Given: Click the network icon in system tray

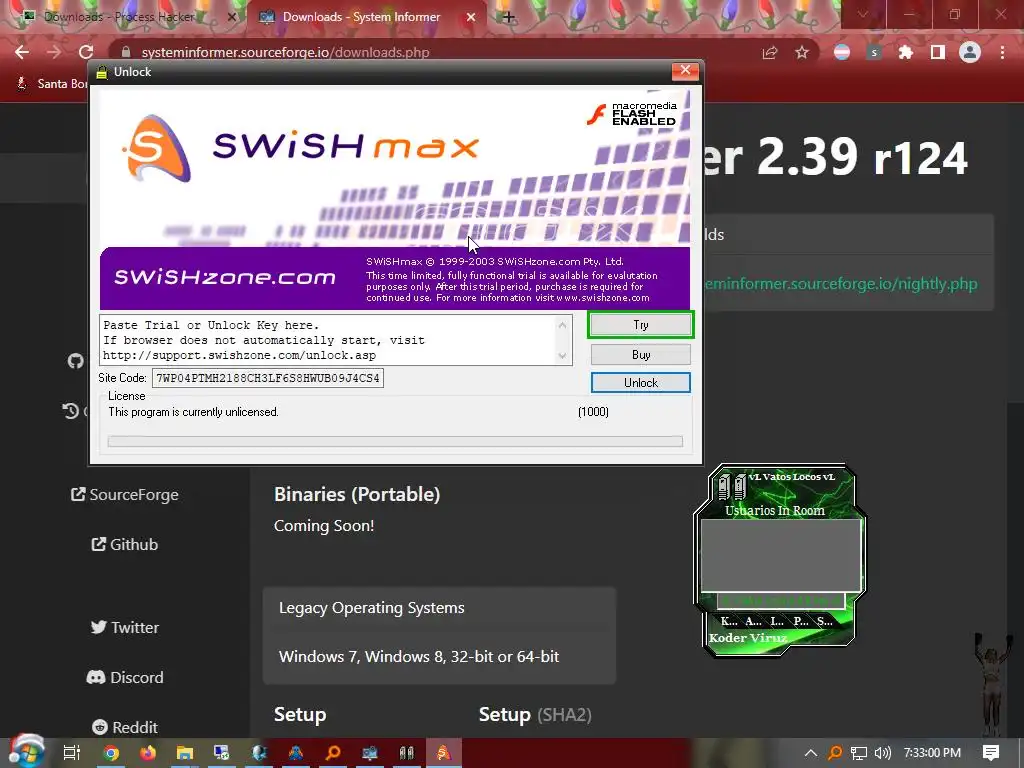Looking at the screenshot, I should [x=859, y=753].
